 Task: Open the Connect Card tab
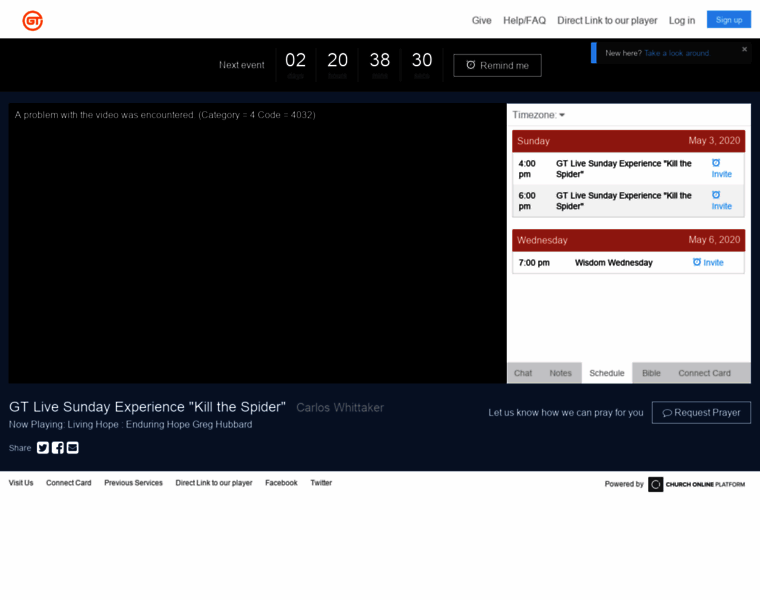coord(704,373)
